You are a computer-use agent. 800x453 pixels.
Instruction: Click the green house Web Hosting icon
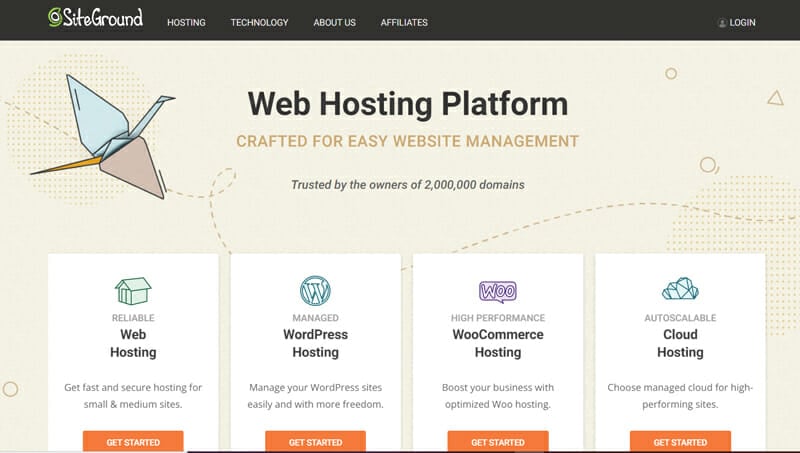coord(133,291)
